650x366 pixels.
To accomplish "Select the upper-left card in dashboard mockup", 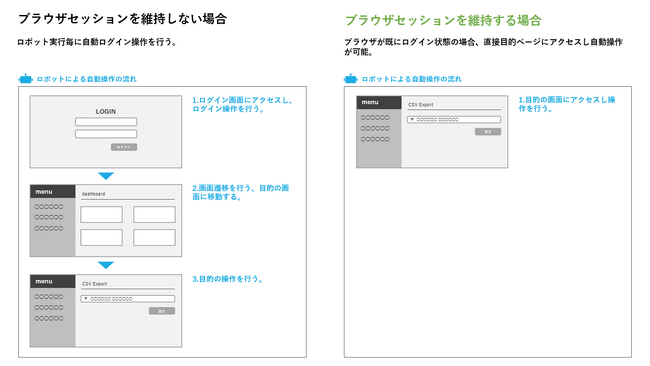I will click(x=102, y=215).
